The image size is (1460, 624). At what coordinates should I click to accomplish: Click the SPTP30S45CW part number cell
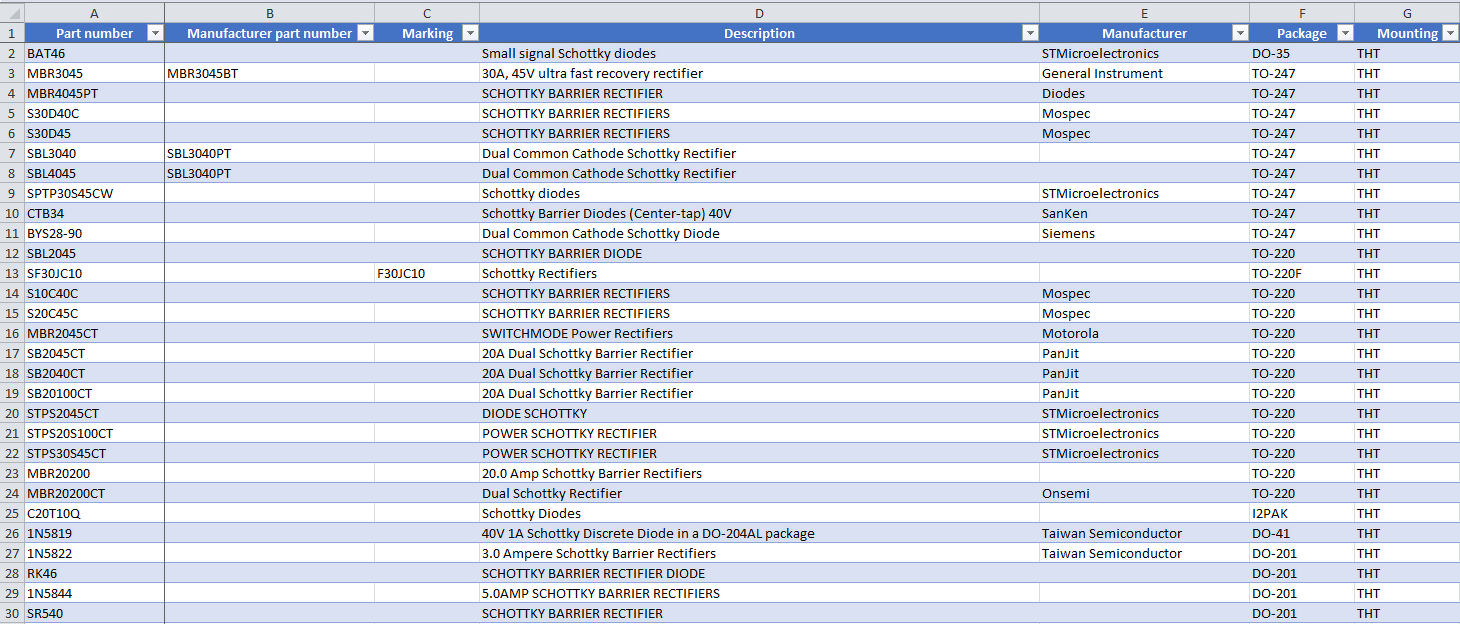(x=95, y=193)
